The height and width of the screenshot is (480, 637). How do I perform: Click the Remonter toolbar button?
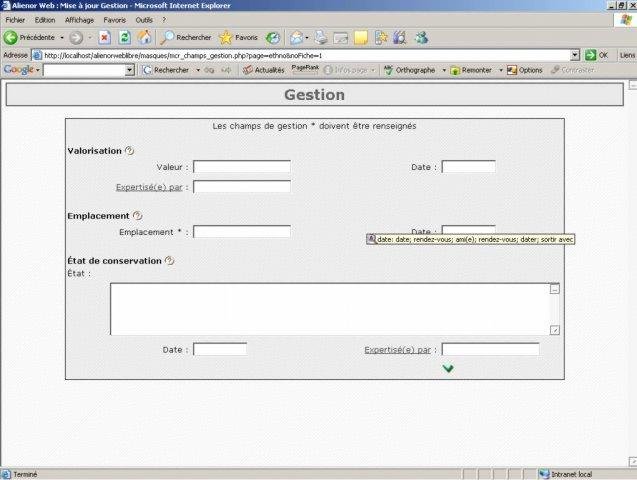click(x=471, y=70)
